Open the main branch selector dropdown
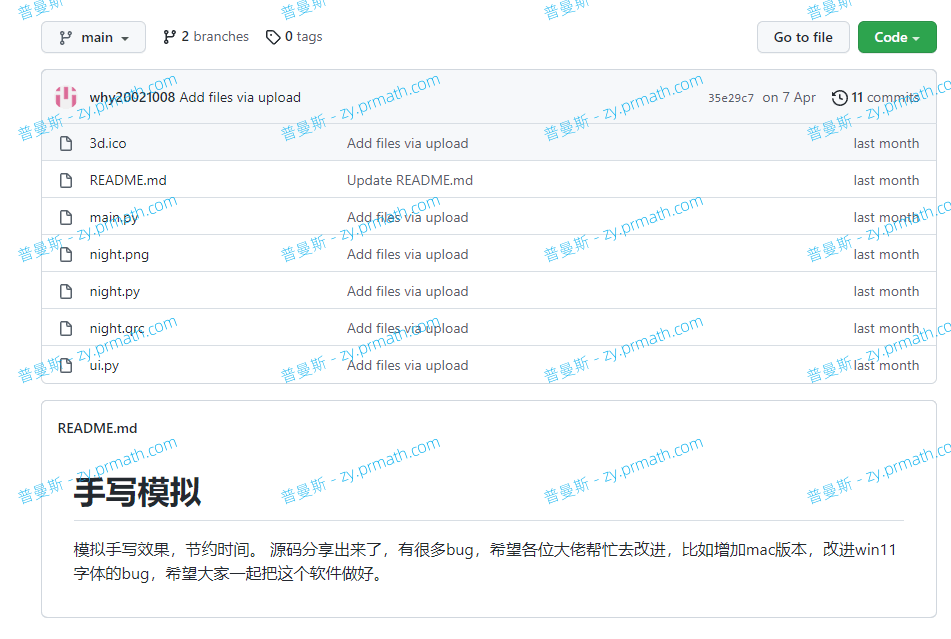Image resolution: width=951 pixels, height=639 pixels. [x=93, y=36]
